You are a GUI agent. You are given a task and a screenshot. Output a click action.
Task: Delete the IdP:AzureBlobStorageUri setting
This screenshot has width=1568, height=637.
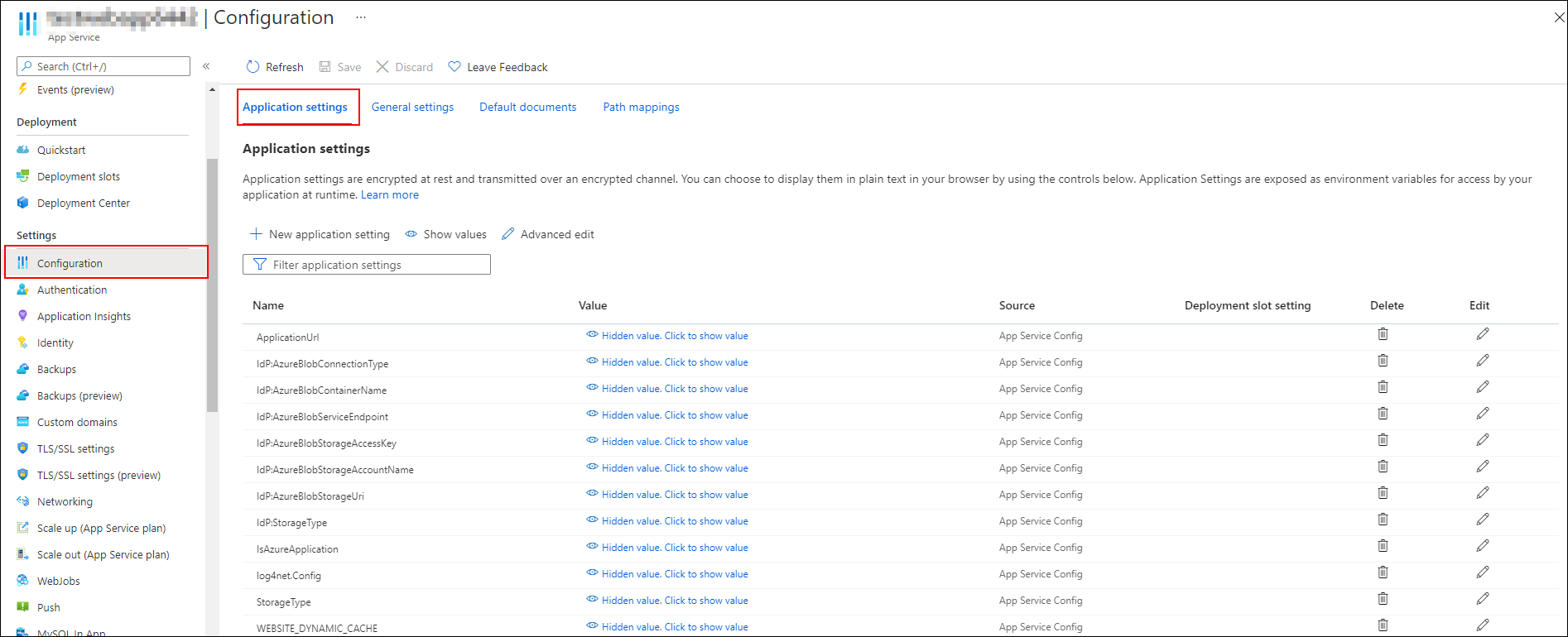pyautogui.click(x=1383, y=493)
